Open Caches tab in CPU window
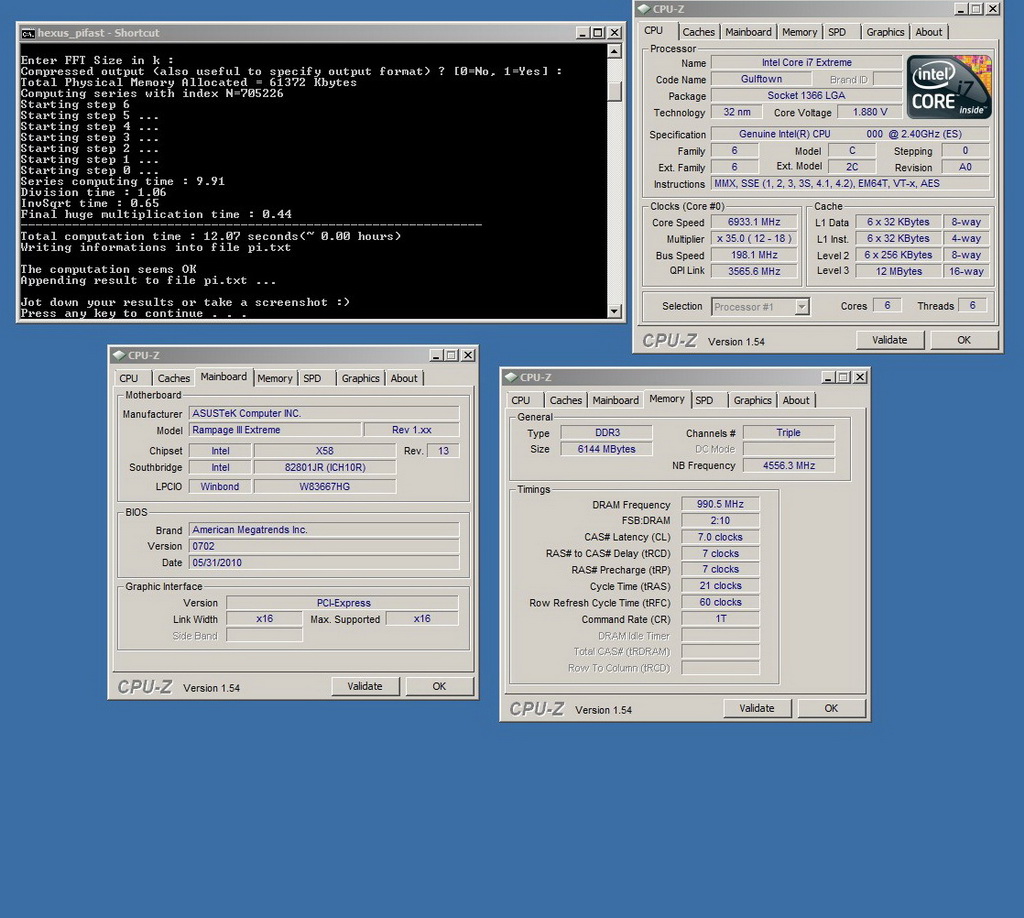1024x918 pixels. (x=698, y=32)
